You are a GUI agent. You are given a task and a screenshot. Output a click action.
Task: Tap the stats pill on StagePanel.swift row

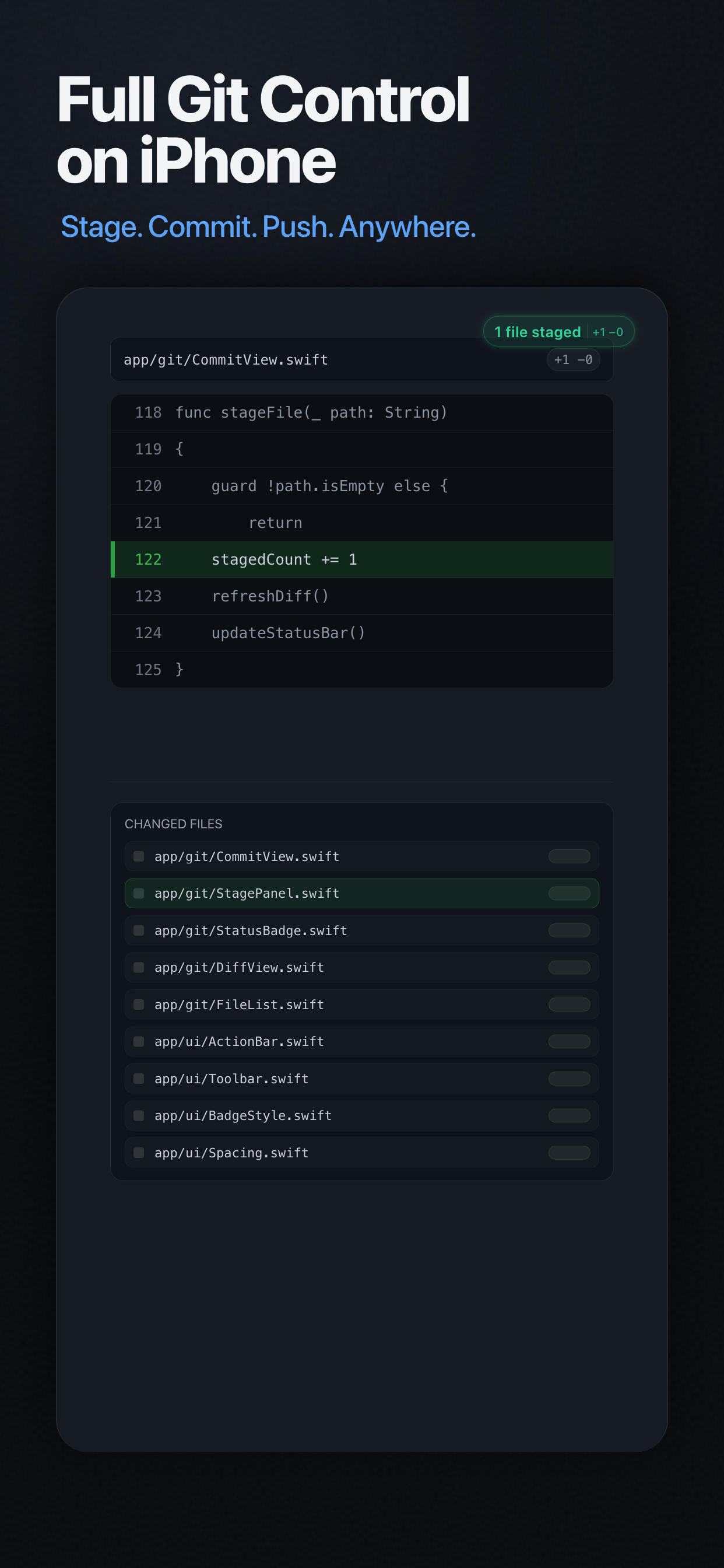(x=570, y=893)
